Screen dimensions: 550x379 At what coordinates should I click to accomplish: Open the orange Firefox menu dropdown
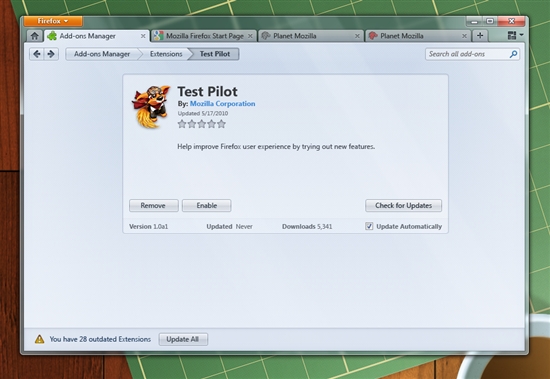[x=53, y=21]
